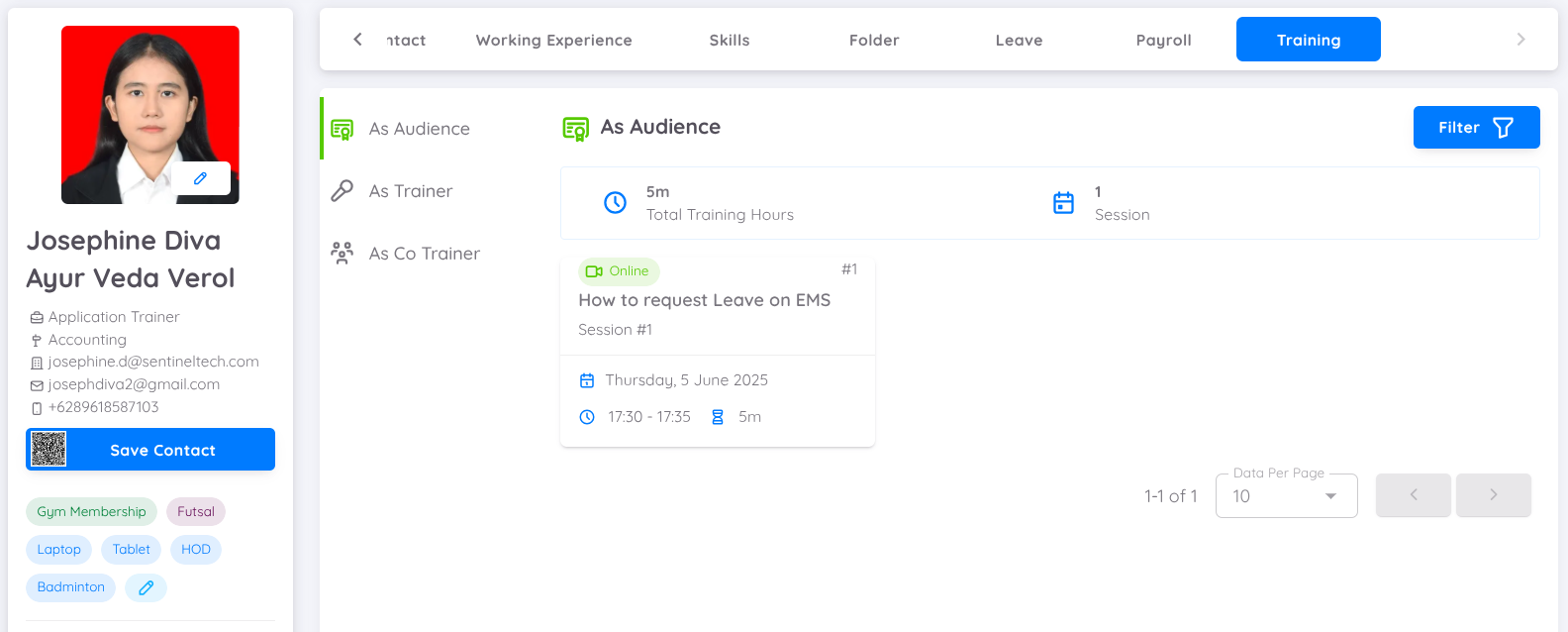Viewport: 1568px width, 632px height.
Task: Open the Data Per Page dropdown
Action: [1286, 496]
